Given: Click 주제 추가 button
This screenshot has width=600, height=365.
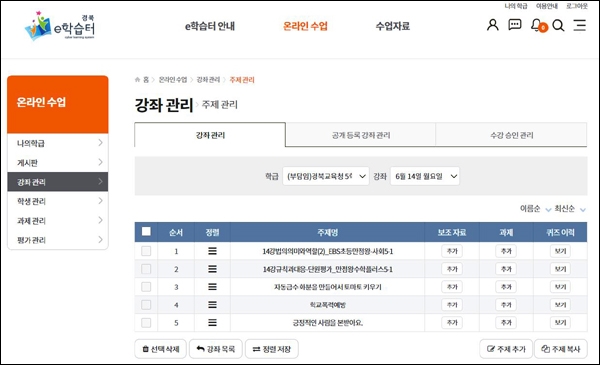Looking at the screenshot, I should click(506, 349).
